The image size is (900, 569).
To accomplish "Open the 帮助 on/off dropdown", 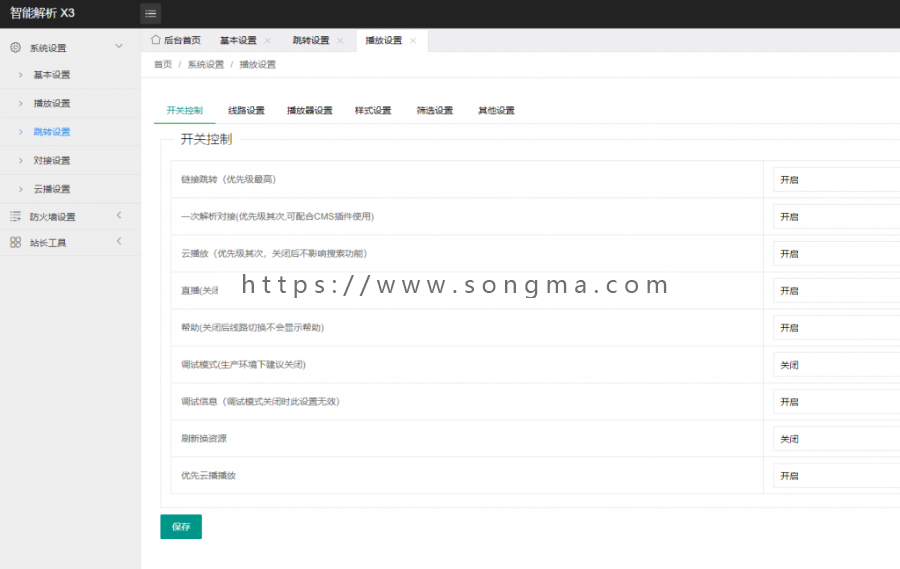I will click(x=836, y=328).
